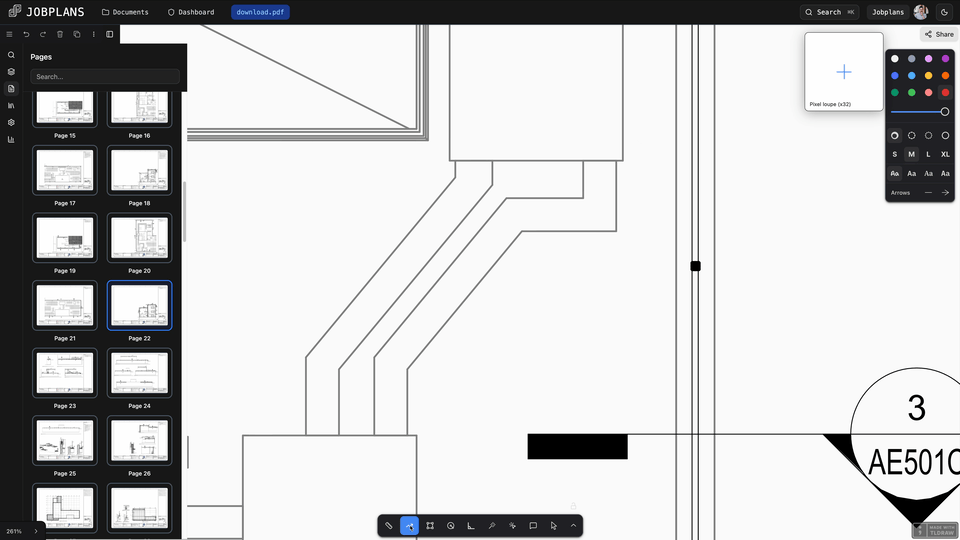Image resolution: width=960 pixels, height=540 pixels.
Task: Open the Dashboard menu item
Action: [191, 12]
